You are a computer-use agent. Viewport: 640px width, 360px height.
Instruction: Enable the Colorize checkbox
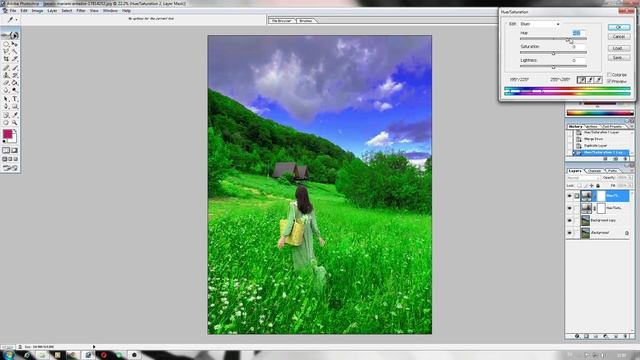coord(609,75)
